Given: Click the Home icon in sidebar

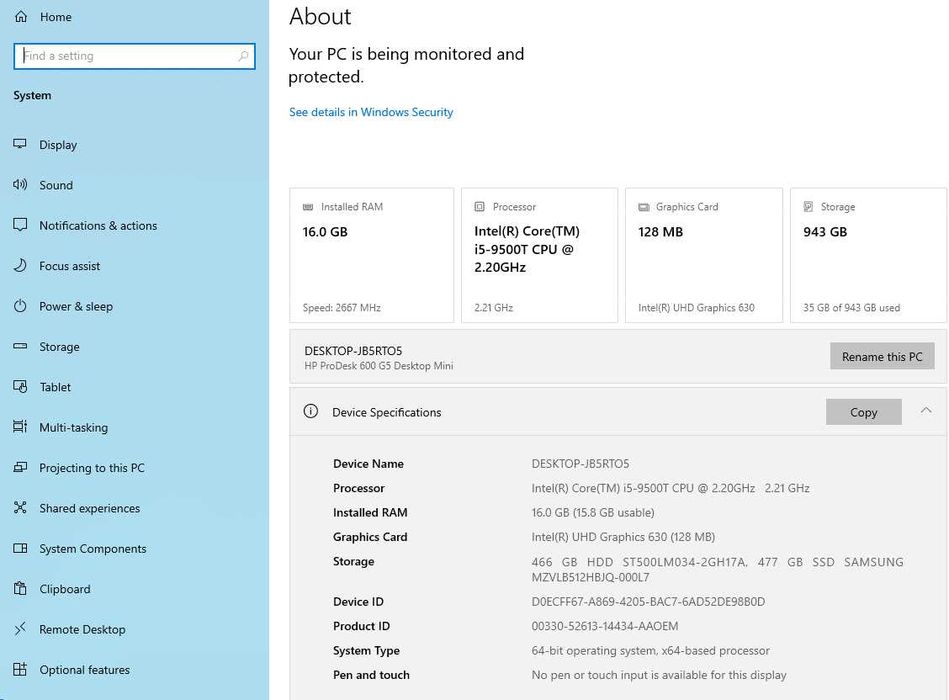Looking at the screenshot, I should pos(21,17).
